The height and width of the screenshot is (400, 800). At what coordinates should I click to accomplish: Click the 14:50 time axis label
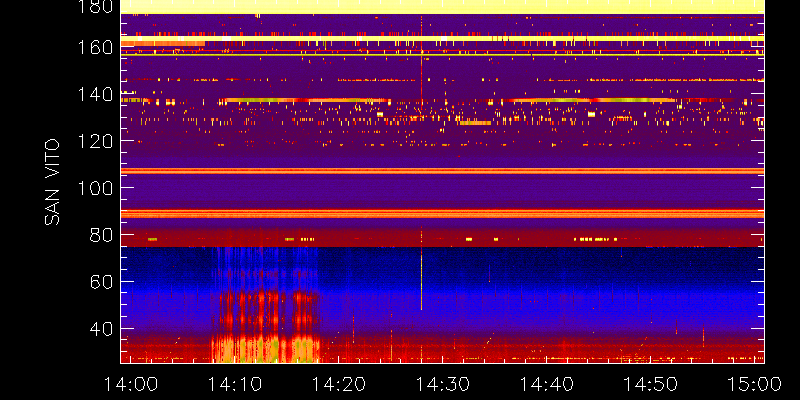pyautogui.click(x=651, y=384)
